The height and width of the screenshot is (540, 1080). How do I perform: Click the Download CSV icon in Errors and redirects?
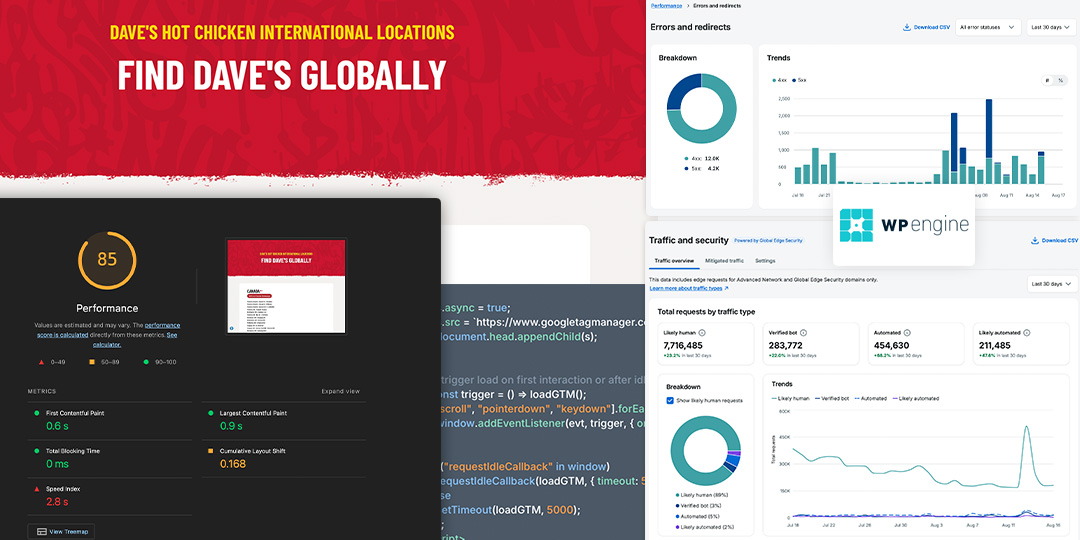pos(906,28)
